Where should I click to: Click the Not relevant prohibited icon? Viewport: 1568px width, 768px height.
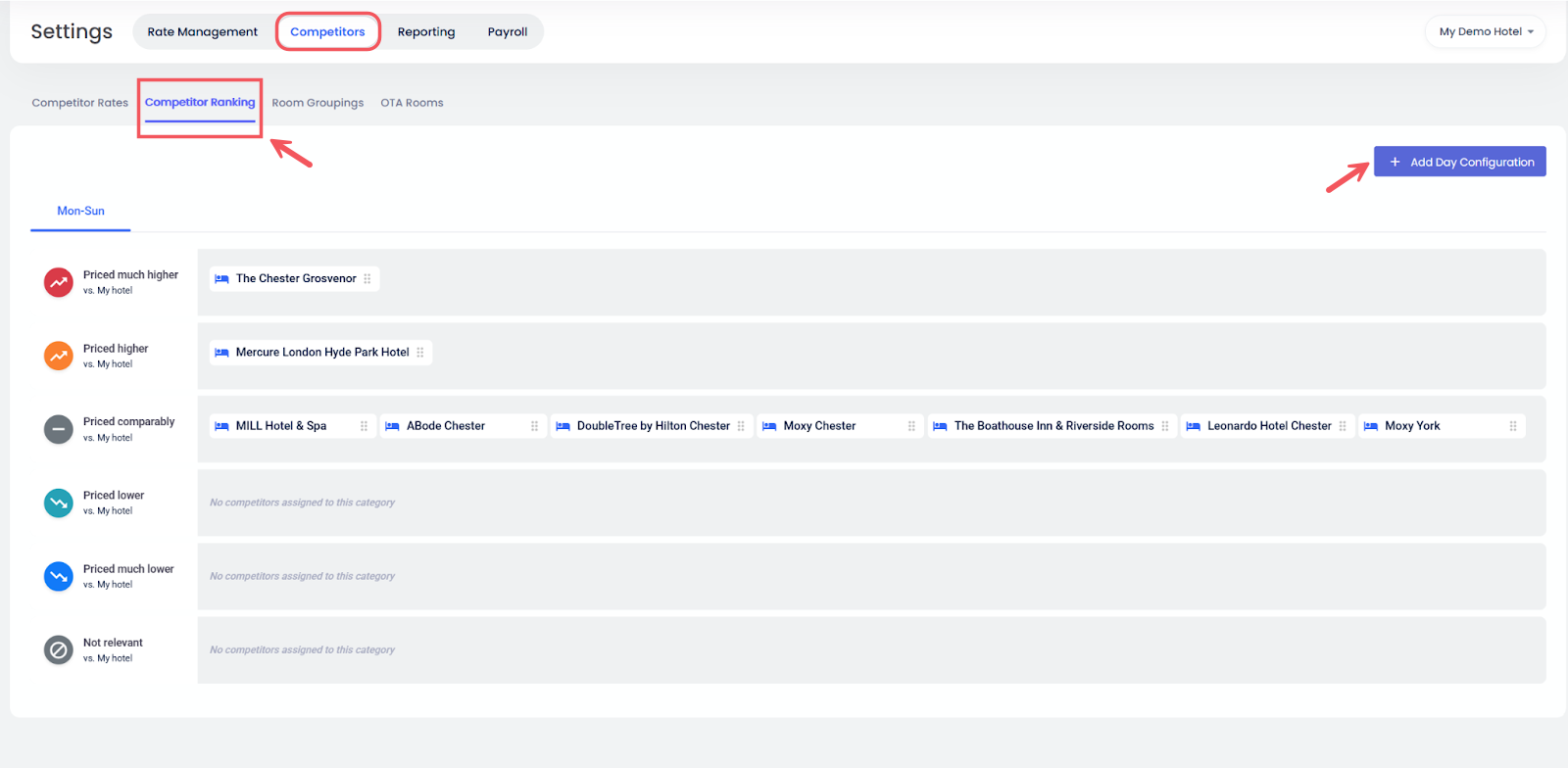click(59, 649)
